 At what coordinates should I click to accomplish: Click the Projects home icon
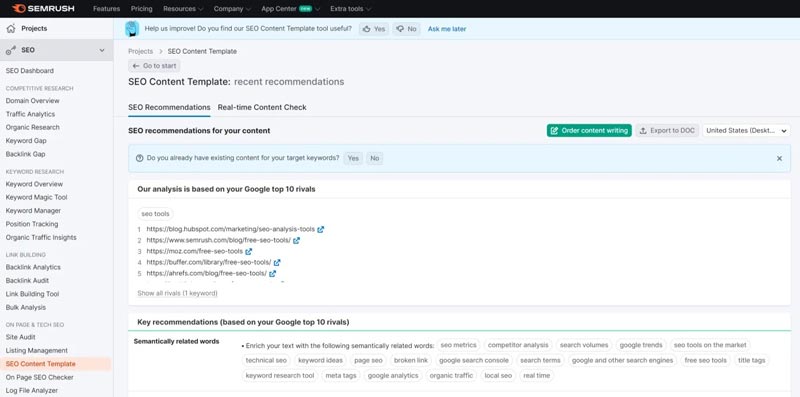(11, 29)
